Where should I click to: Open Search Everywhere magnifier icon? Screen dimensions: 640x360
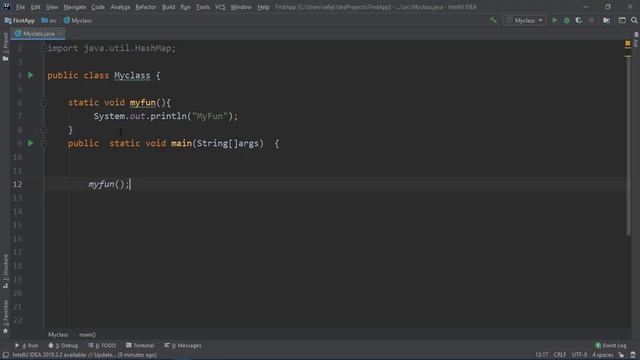coord(634,20)
